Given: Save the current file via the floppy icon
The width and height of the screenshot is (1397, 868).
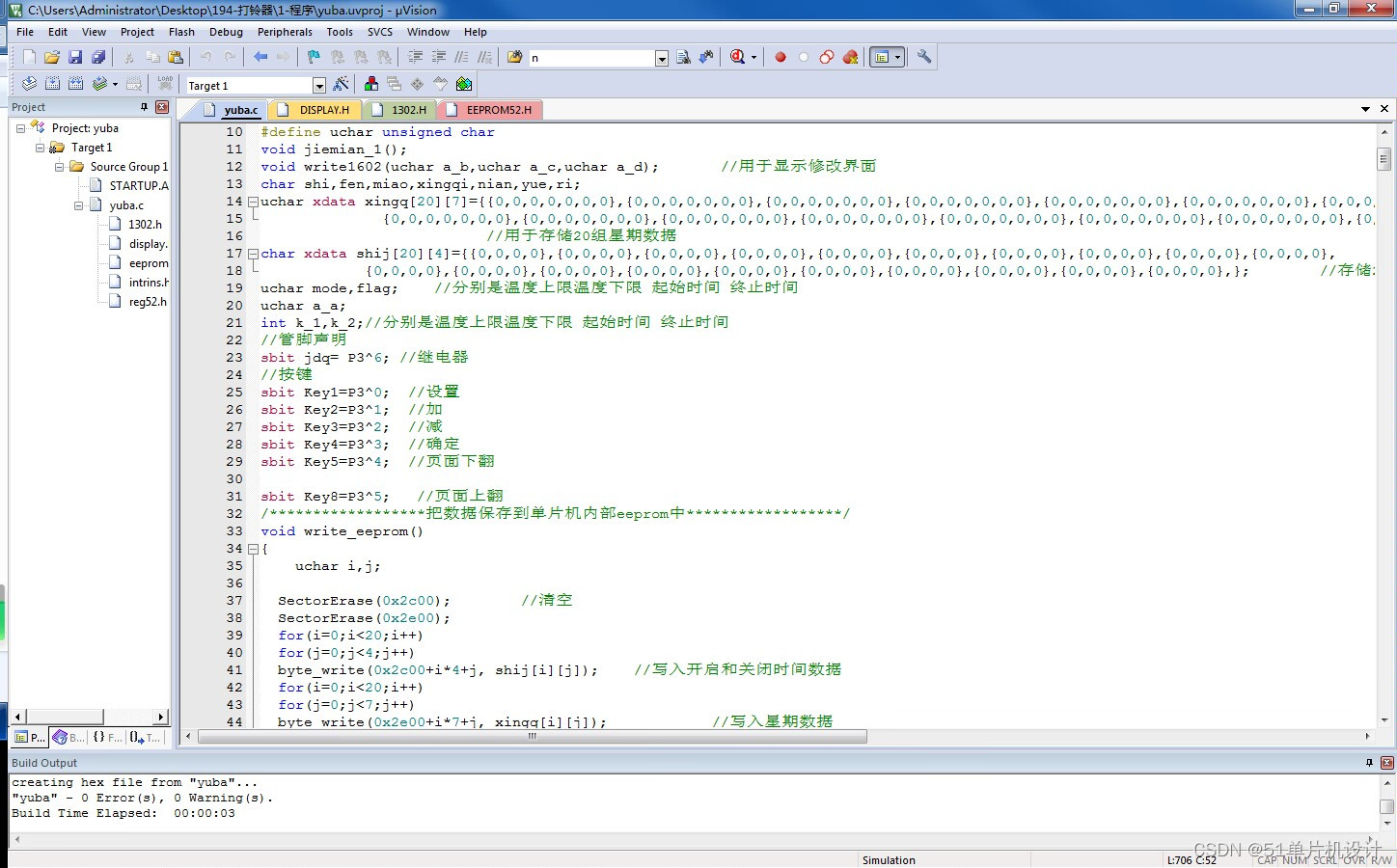Looking at the screenshot, I should click(75, 57).
